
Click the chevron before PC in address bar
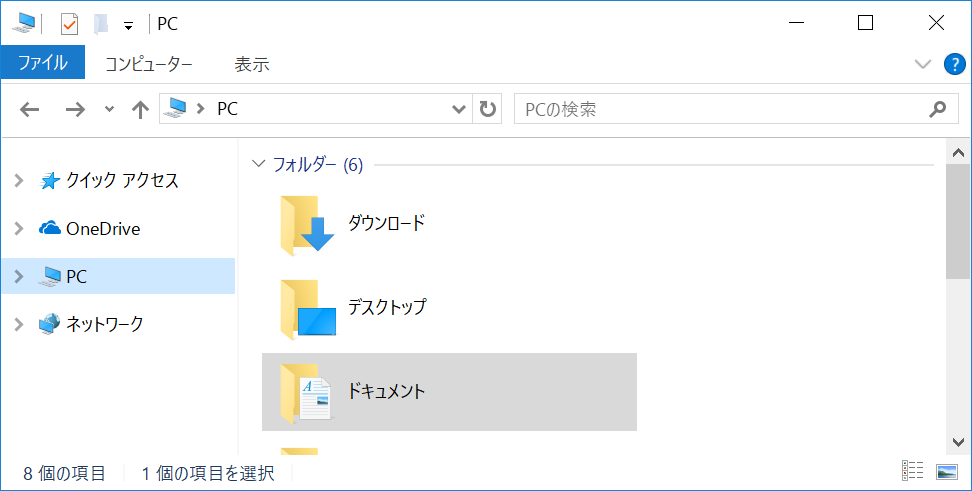pos(200,108)
